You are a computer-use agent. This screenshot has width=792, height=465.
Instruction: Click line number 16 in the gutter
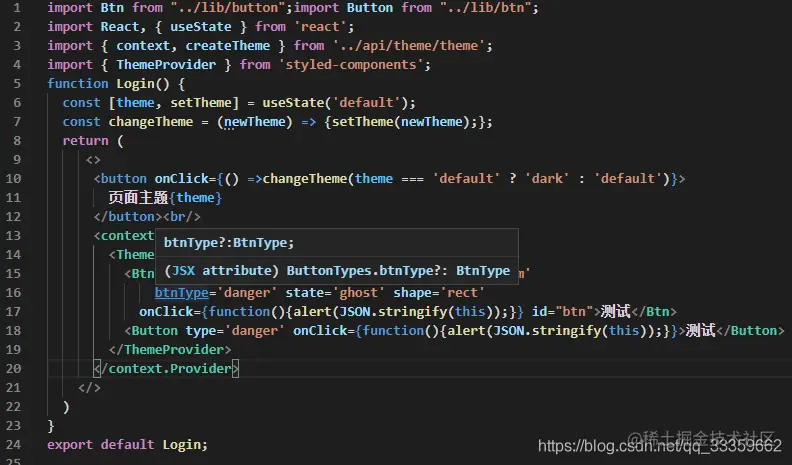14,292
